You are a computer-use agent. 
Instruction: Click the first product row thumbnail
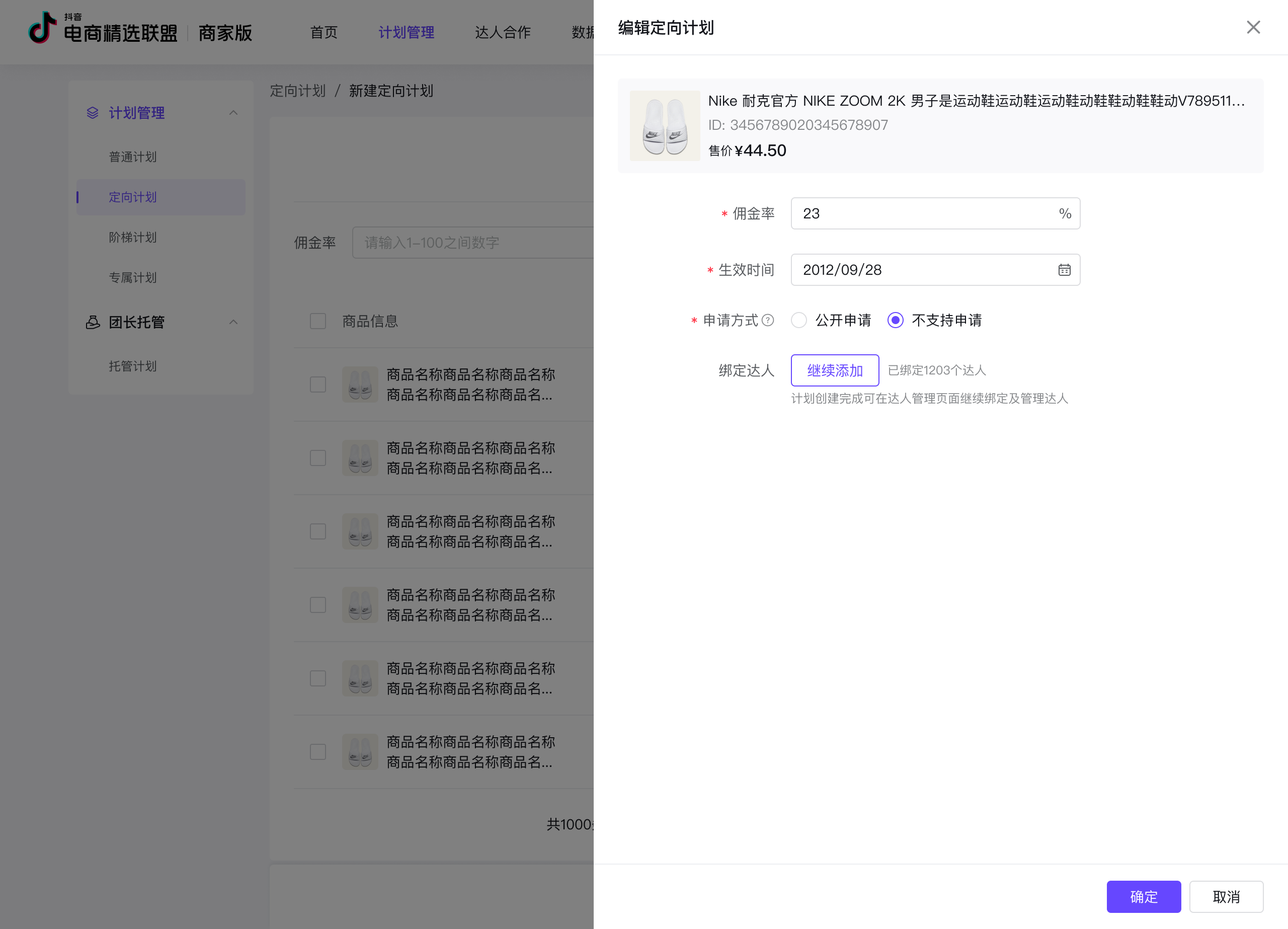point(360,384)
